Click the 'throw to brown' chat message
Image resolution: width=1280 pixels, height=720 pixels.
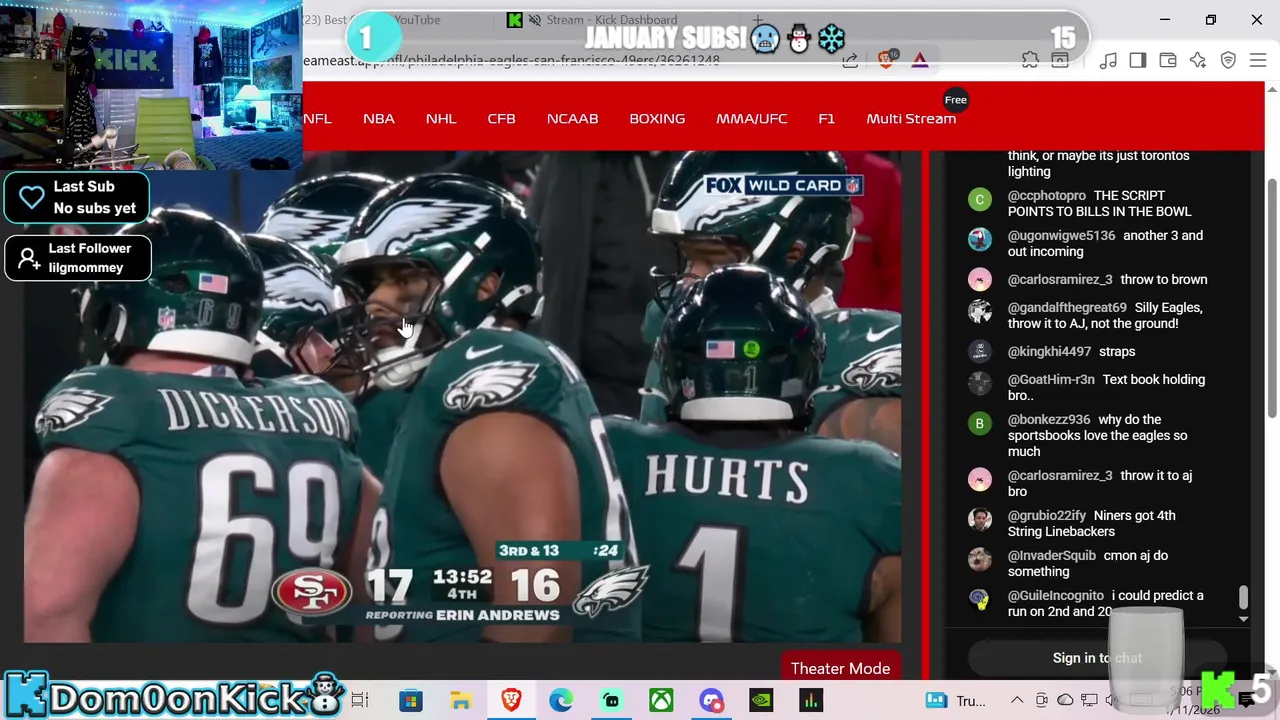coord(1164,279)
